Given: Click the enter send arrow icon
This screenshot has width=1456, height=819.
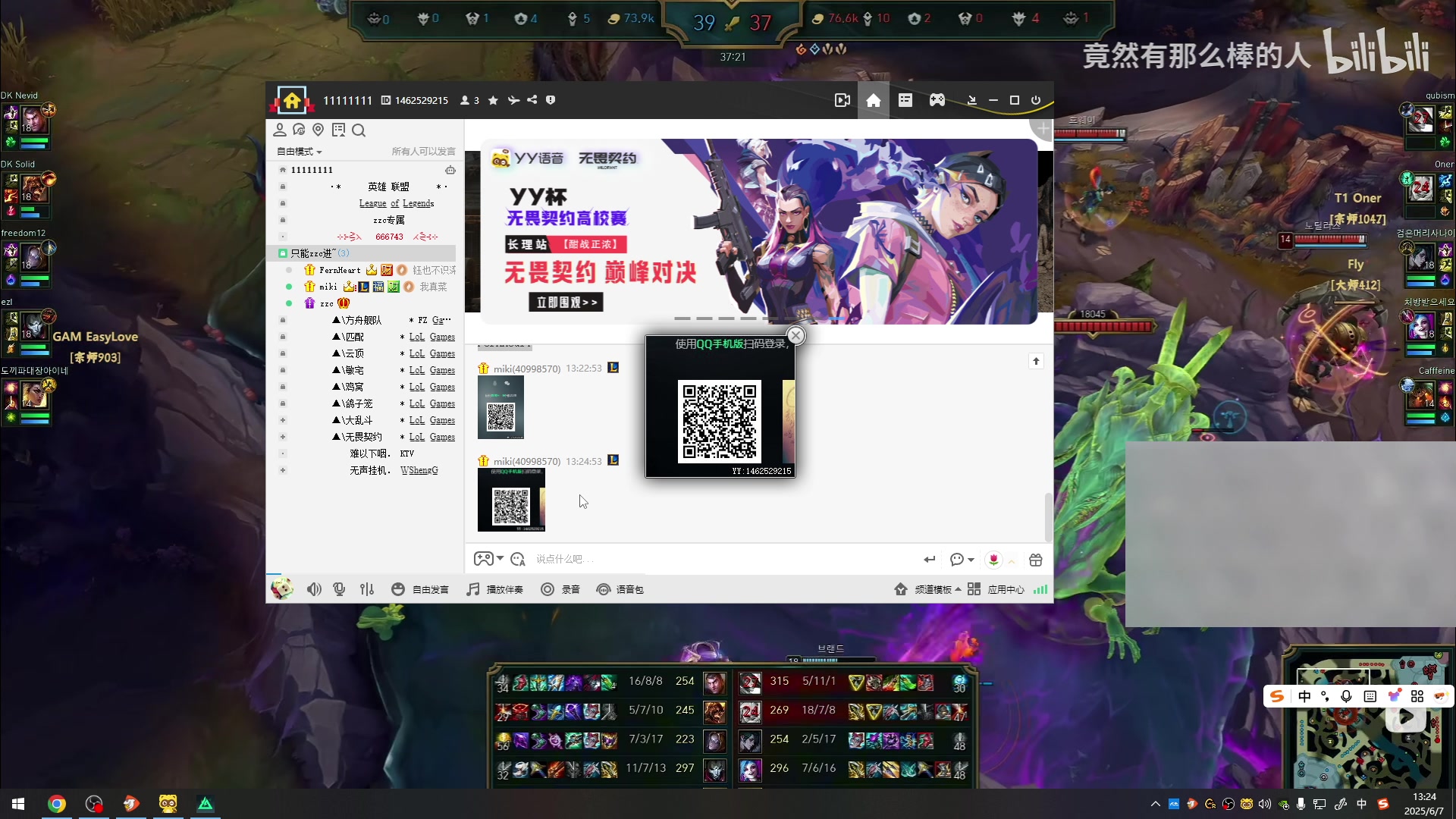Looking at the screenshot, I should [930, 559].
